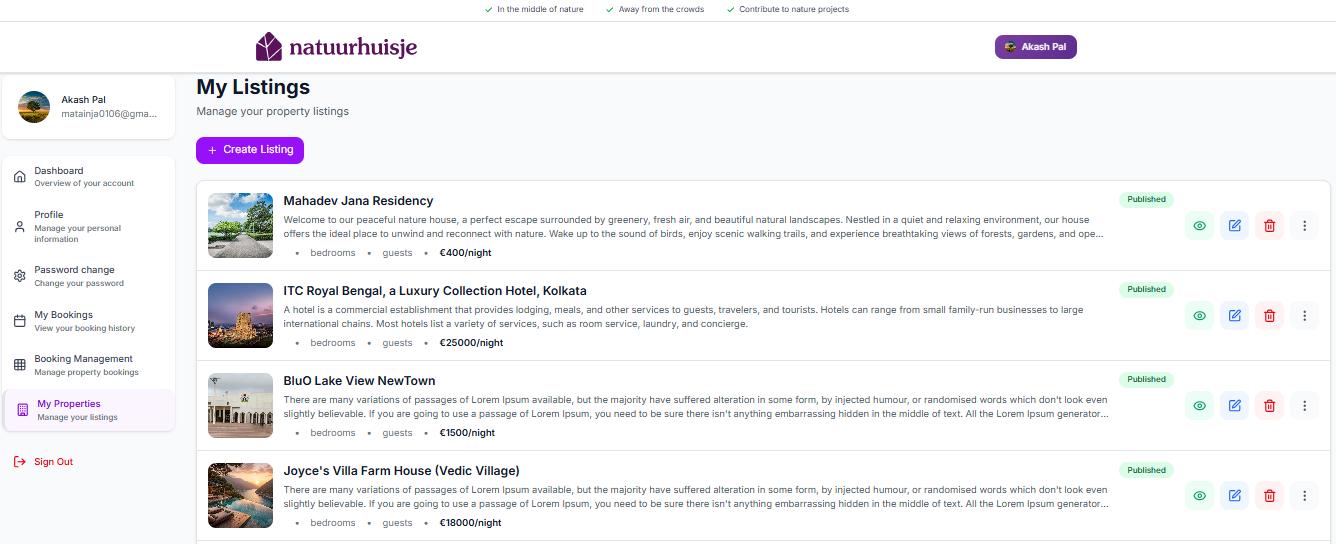Select My Properties sidebar item

pyautogui.click(x=88, y=410)
